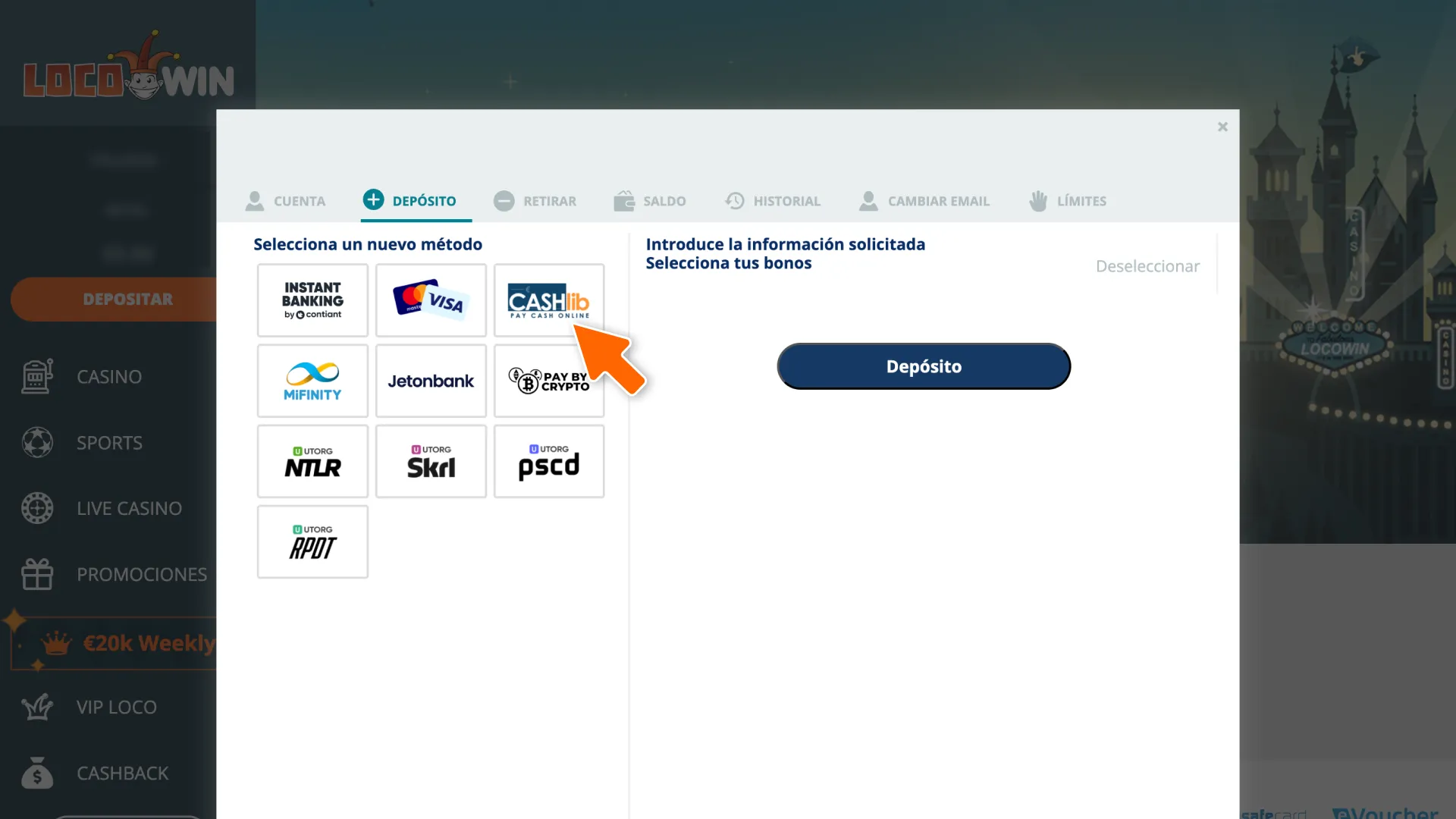Select the UTORG RPDT deposit tile
1456x819 pixels.
312,541
